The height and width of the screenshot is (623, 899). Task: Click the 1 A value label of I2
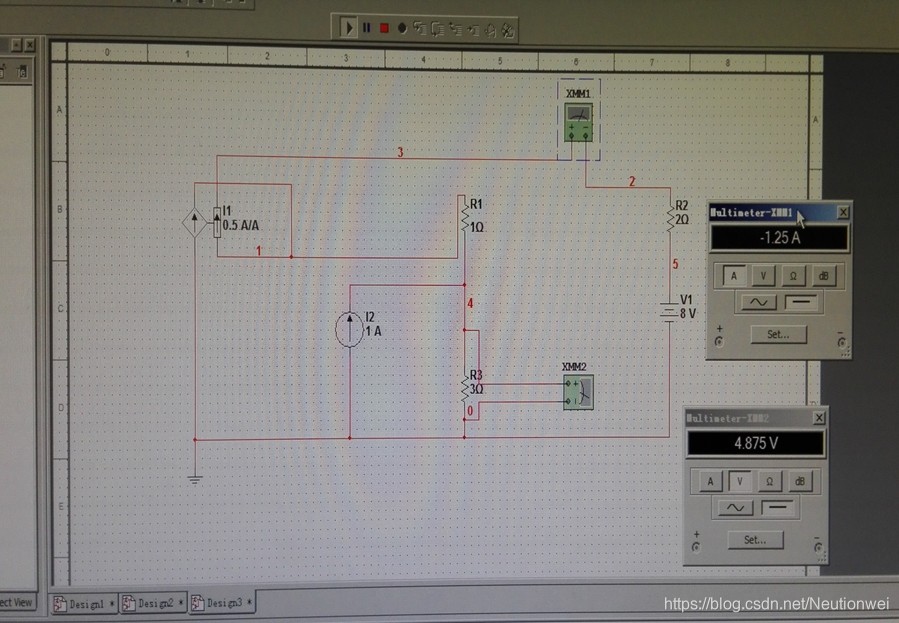coord(373,331)
